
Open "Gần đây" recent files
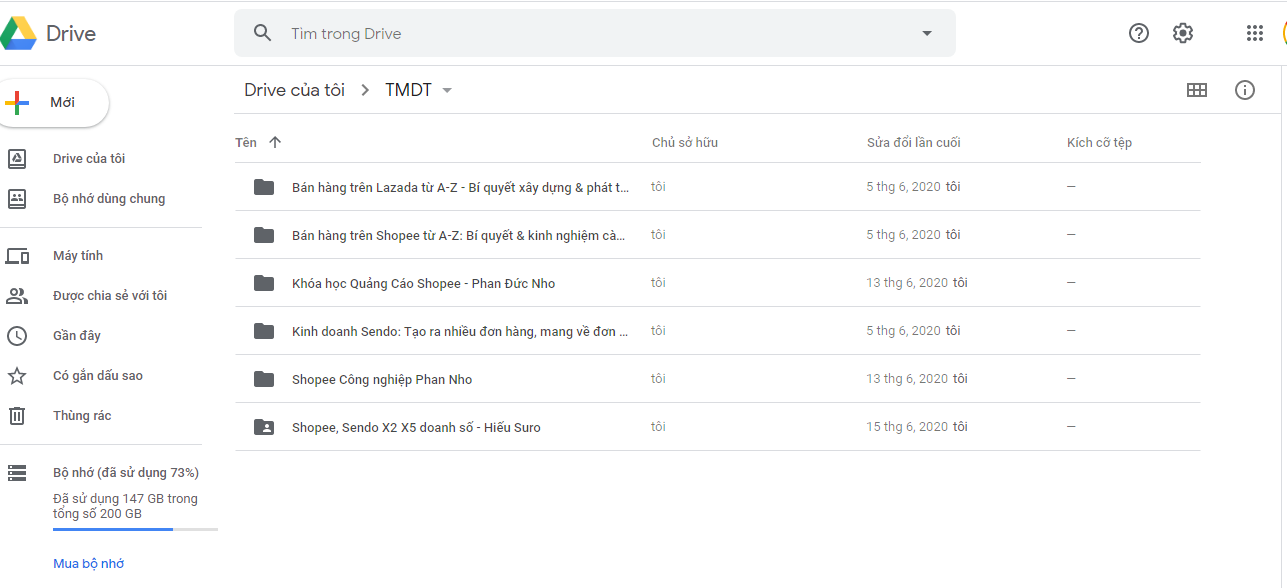pyautogui.click(x=77, y=336)
